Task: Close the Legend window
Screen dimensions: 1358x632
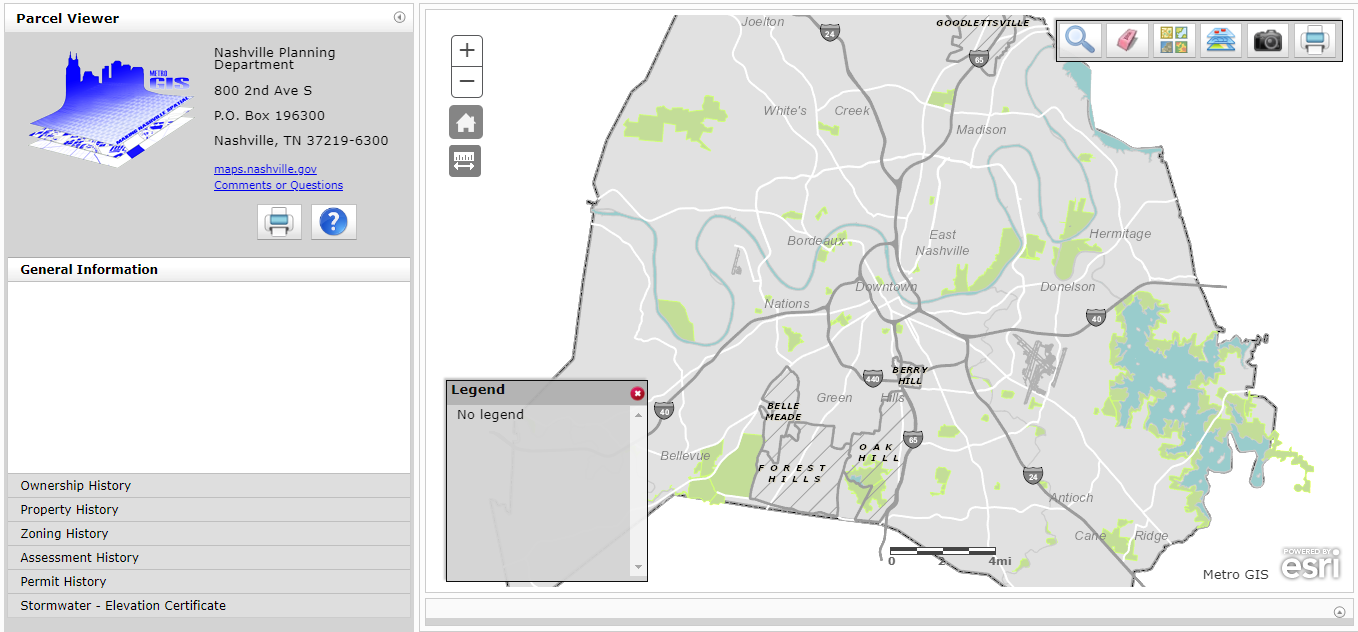Action: click(x=637, y=393)
